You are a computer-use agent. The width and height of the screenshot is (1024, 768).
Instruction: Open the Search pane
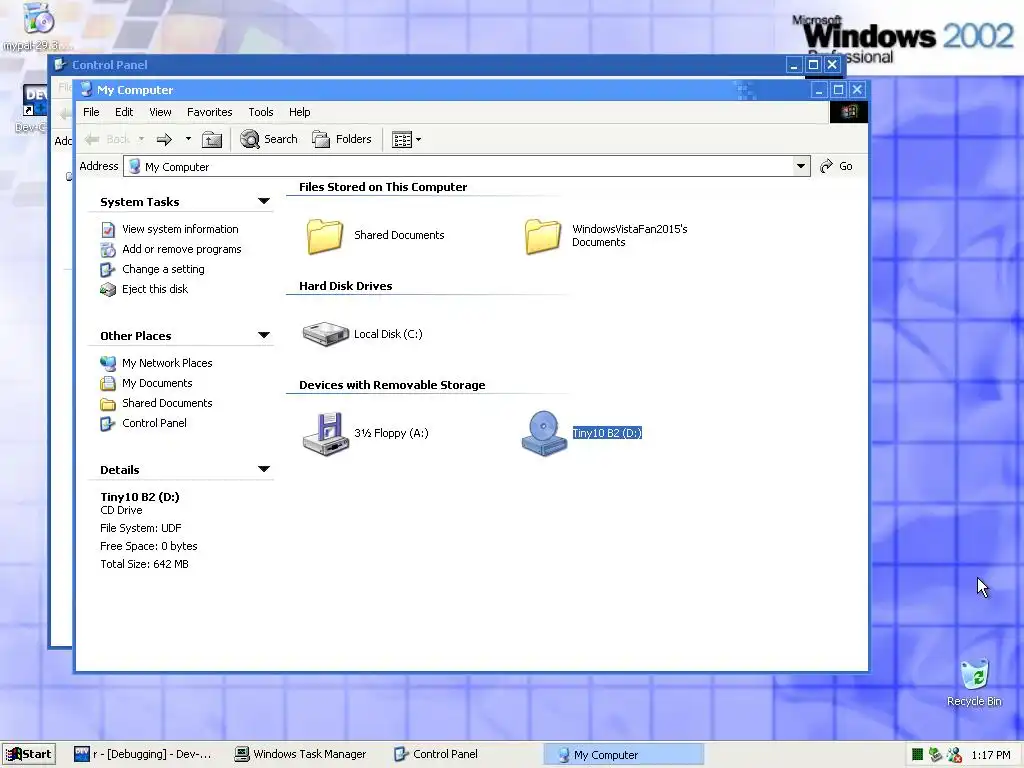coord(268,139)
